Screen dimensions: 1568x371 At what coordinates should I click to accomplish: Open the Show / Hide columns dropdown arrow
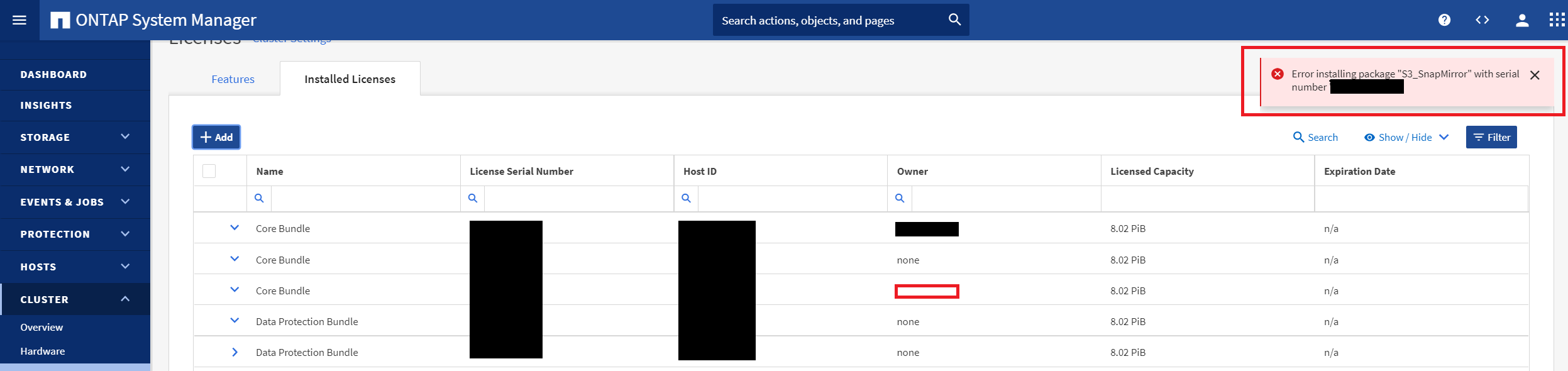1444,137
